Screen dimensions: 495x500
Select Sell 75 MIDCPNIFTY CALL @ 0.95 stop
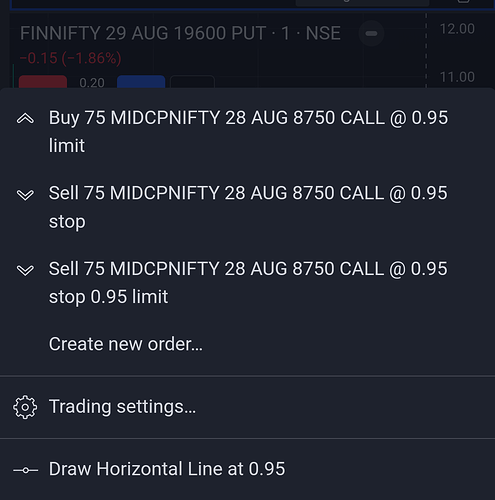247,207
